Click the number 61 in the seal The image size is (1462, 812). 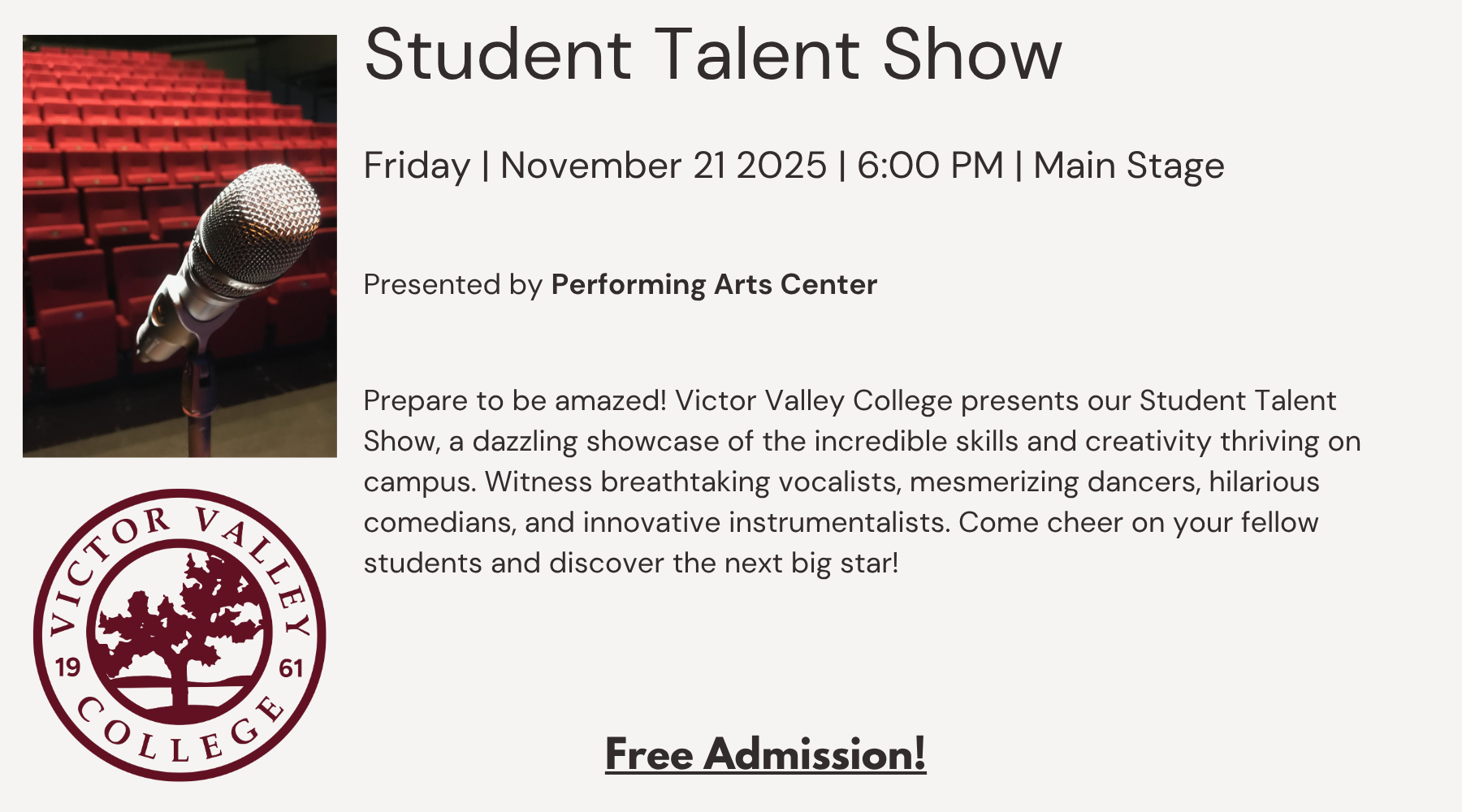pos(291,668)
